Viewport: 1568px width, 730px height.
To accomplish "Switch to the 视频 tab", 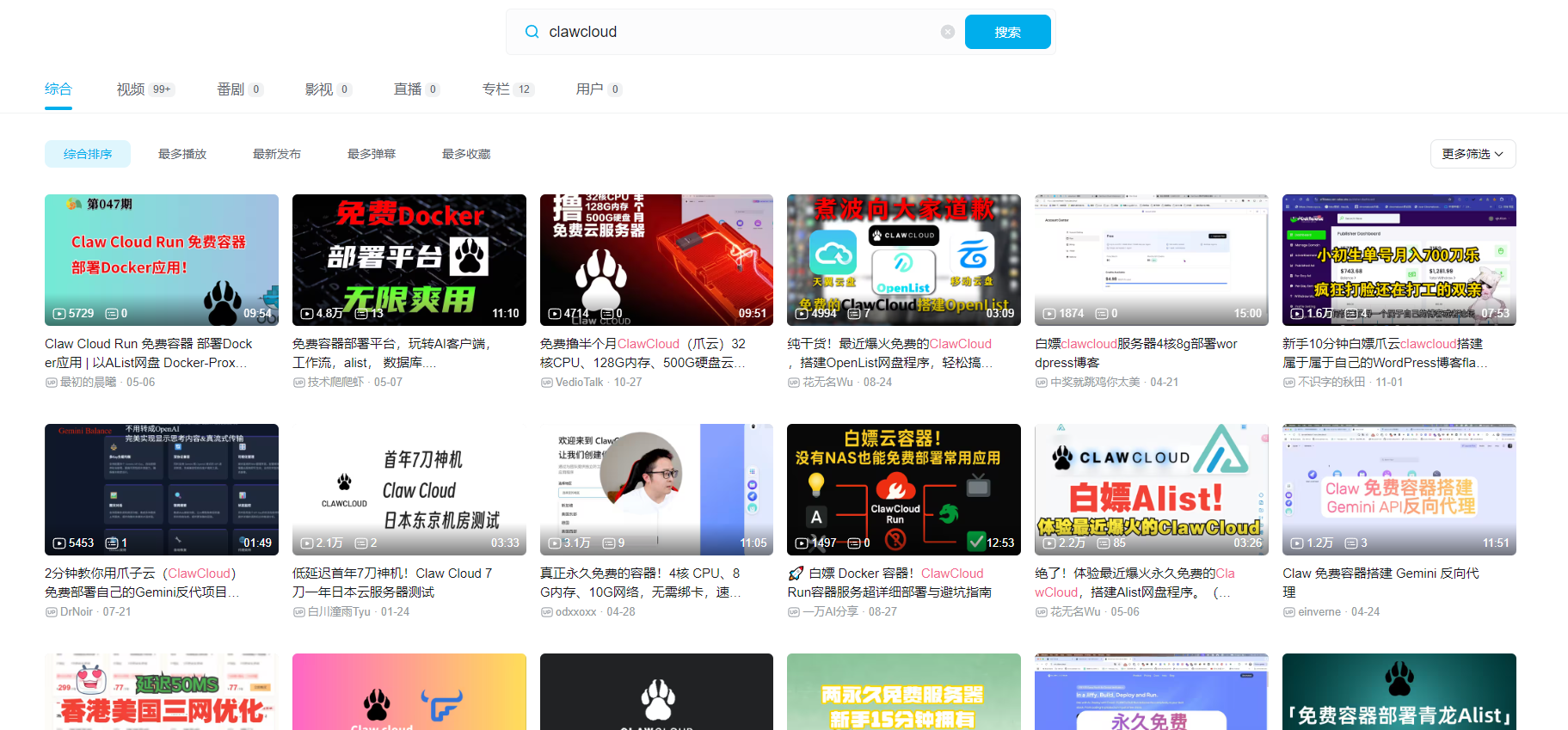I will (x=131, y=89).
